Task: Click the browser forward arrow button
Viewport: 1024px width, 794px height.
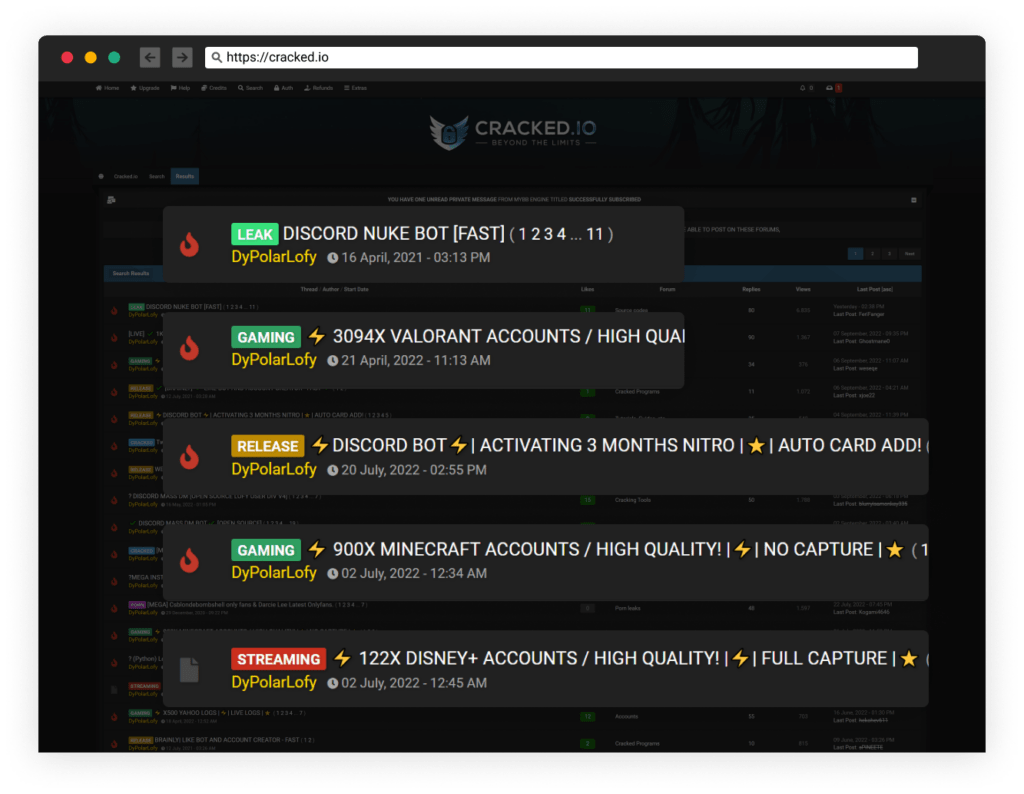Action: [x=182, y=57]
